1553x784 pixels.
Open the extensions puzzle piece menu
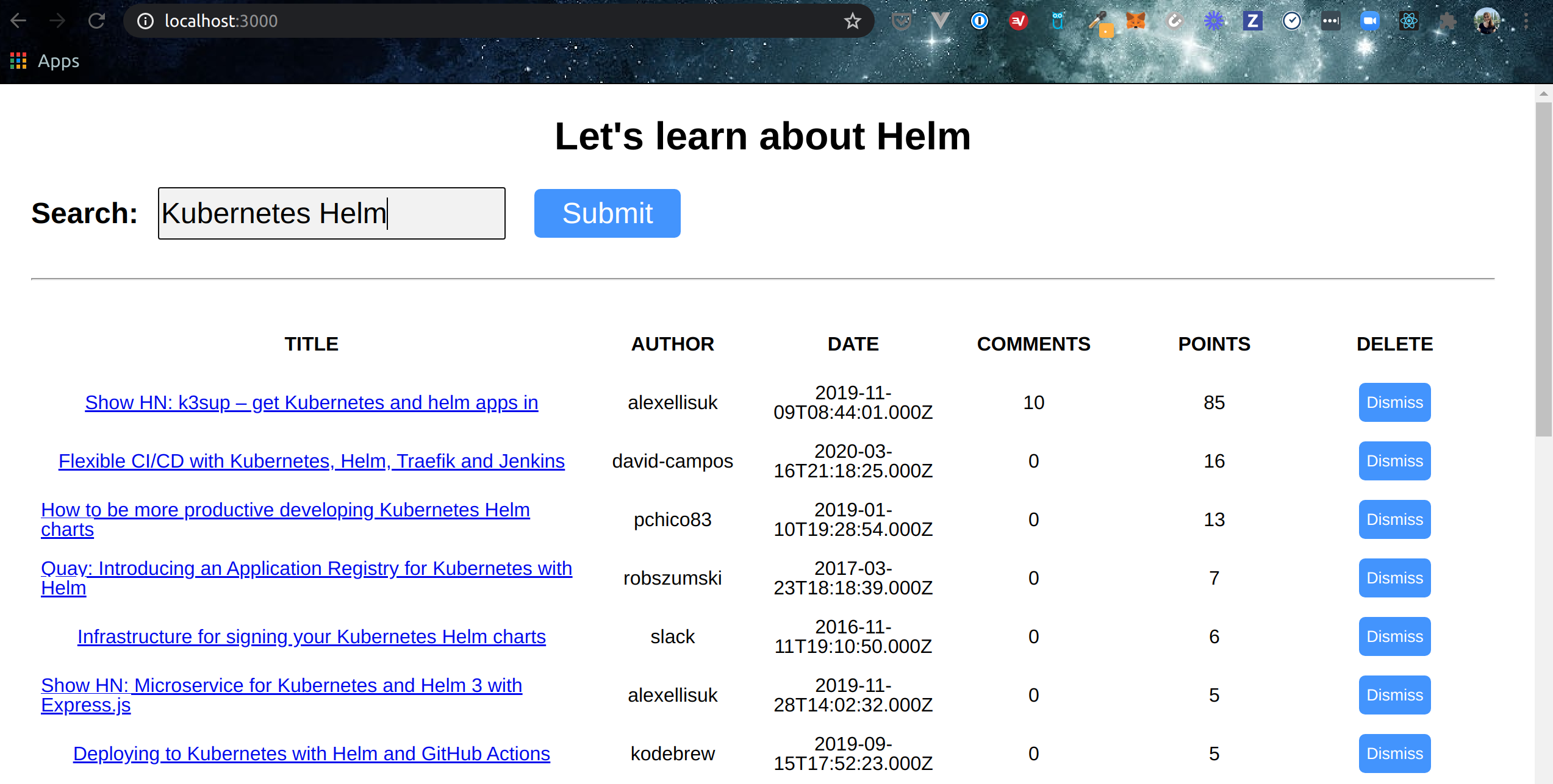[1447, 21]
